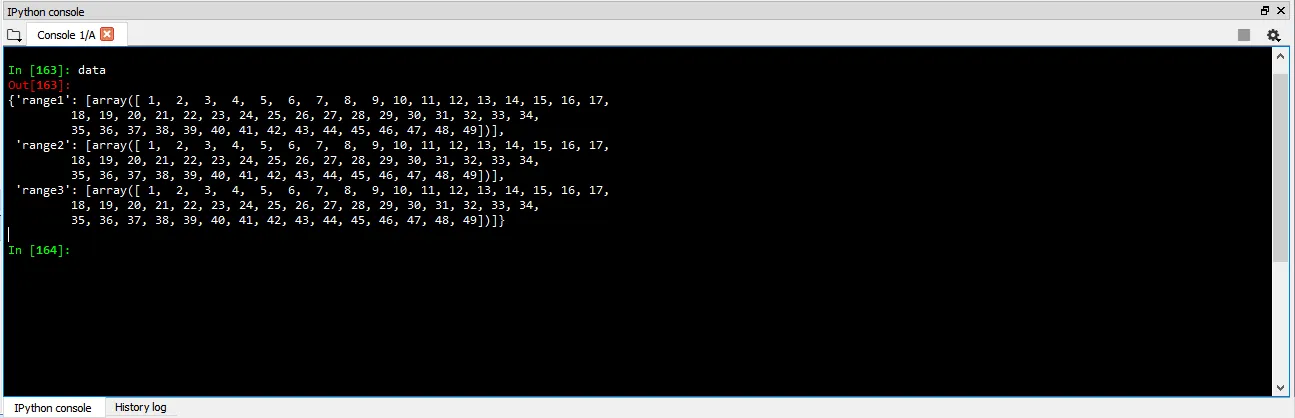Open the browse tabs folder icon
1295x418 pixels.
point(14,35)
